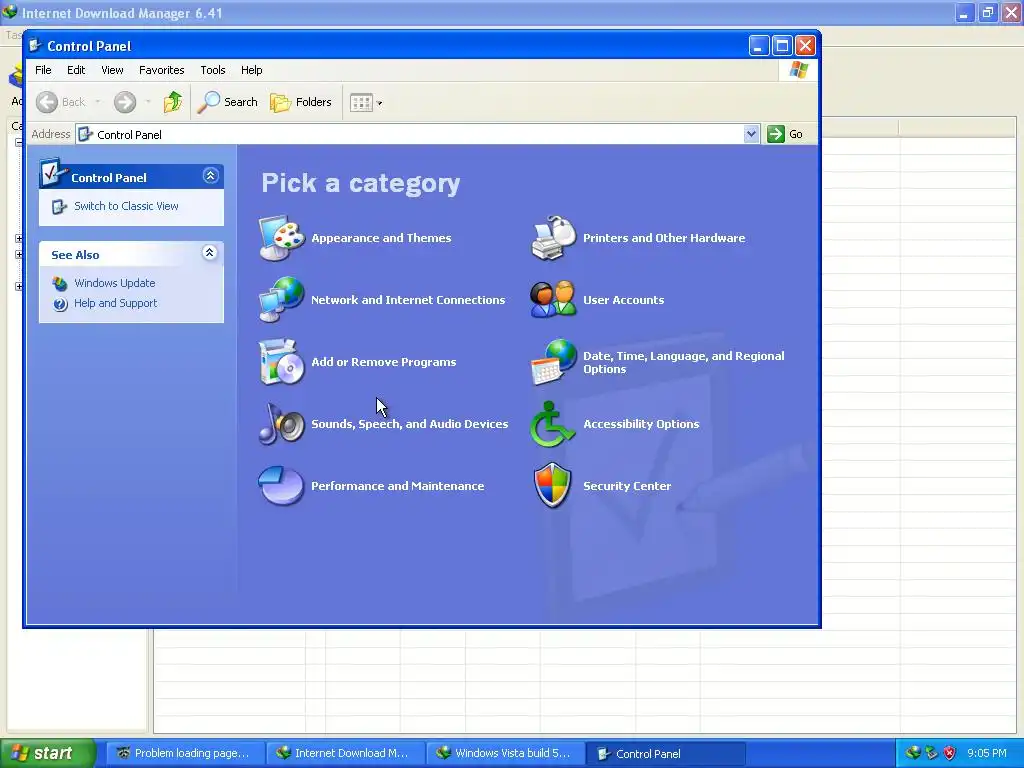Viewport: 1024px width, 768px height.
Task: Click the Switch to Classic View icon
Action: (x=59, y=206)
